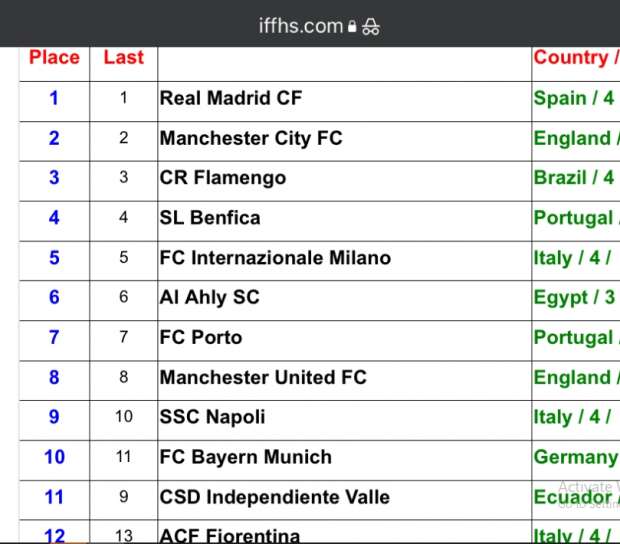This screenshot has width=620, height=544.
Task: Tap SL Benfica in the table
Action: [x=210, y=218]
